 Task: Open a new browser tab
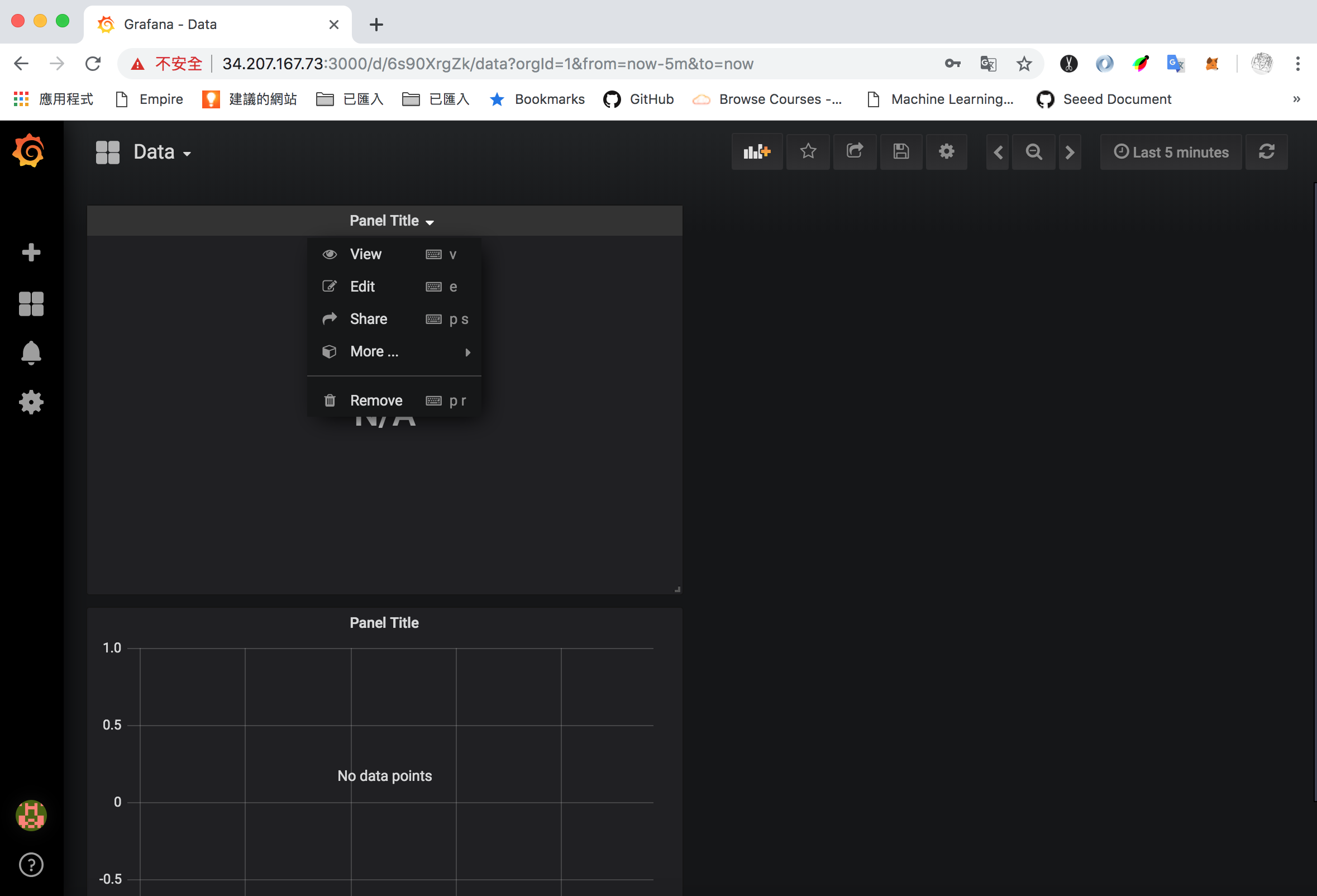coord(376,25)
